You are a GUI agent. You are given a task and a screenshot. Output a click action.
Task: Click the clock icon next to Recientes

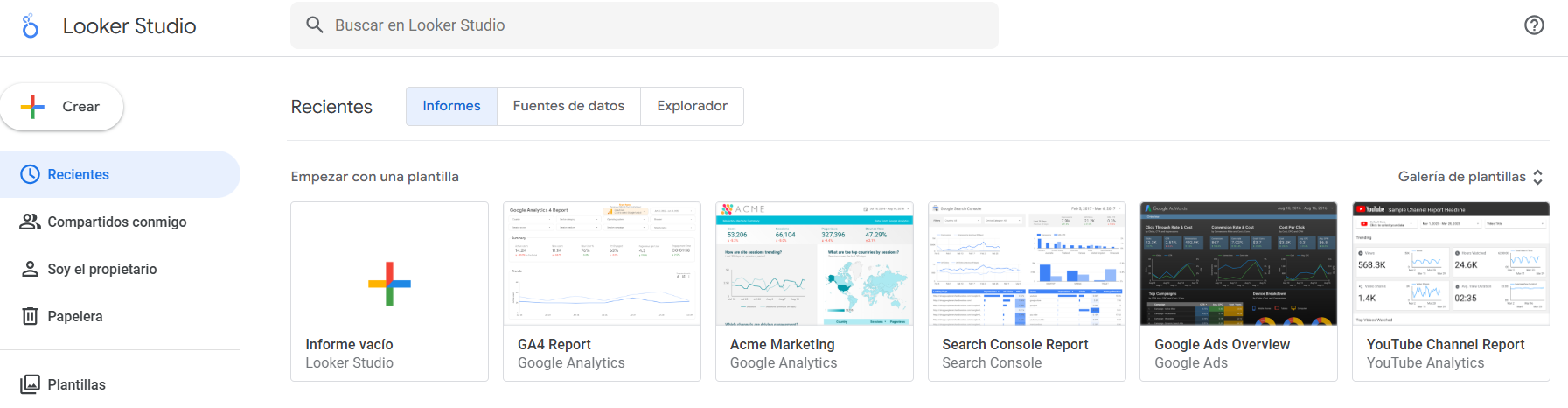pyautogui.click(x=30, y=174)
